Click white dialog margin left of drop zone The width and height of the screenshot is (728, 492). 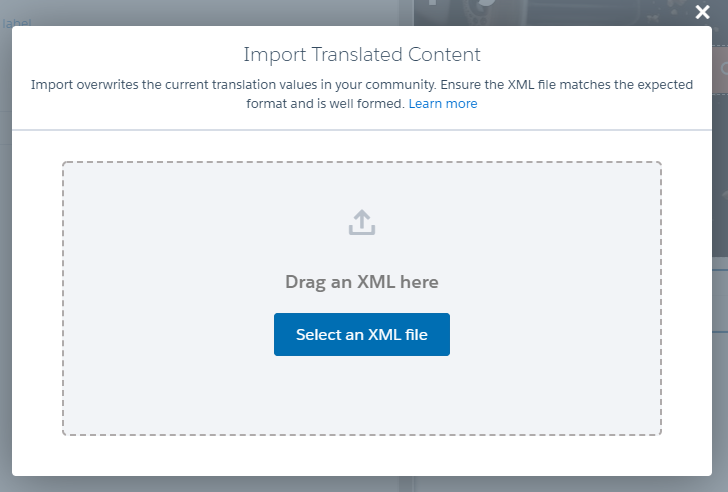(x=37, y=300)
